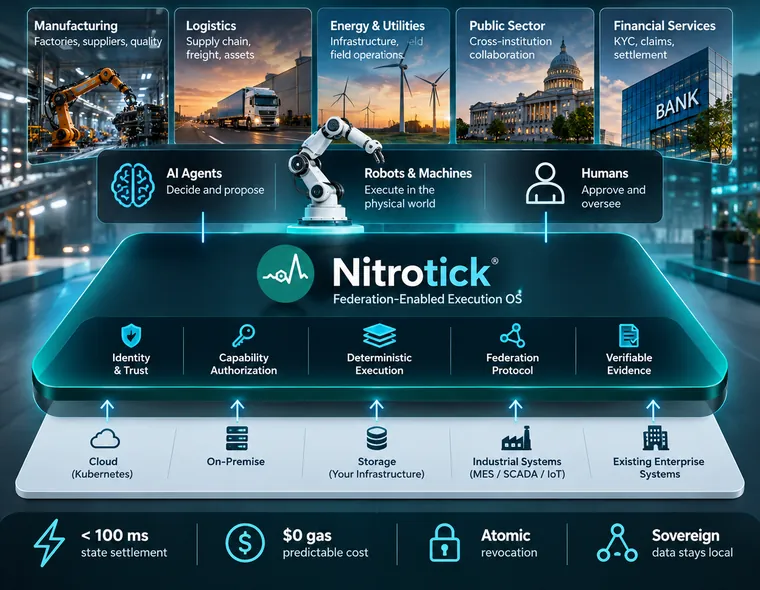
Task: Click the "state settlement" caption
Action: pos(124,553)
